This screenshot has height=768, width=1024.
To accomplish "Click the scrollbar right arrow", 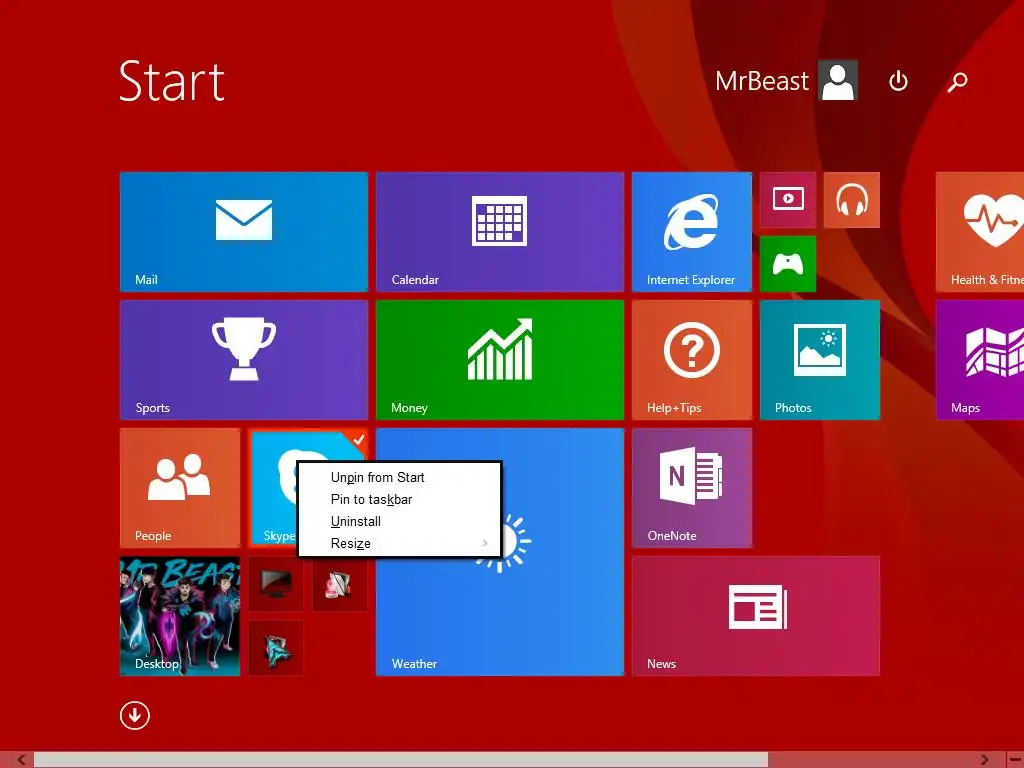I will (x=984, y=760).
